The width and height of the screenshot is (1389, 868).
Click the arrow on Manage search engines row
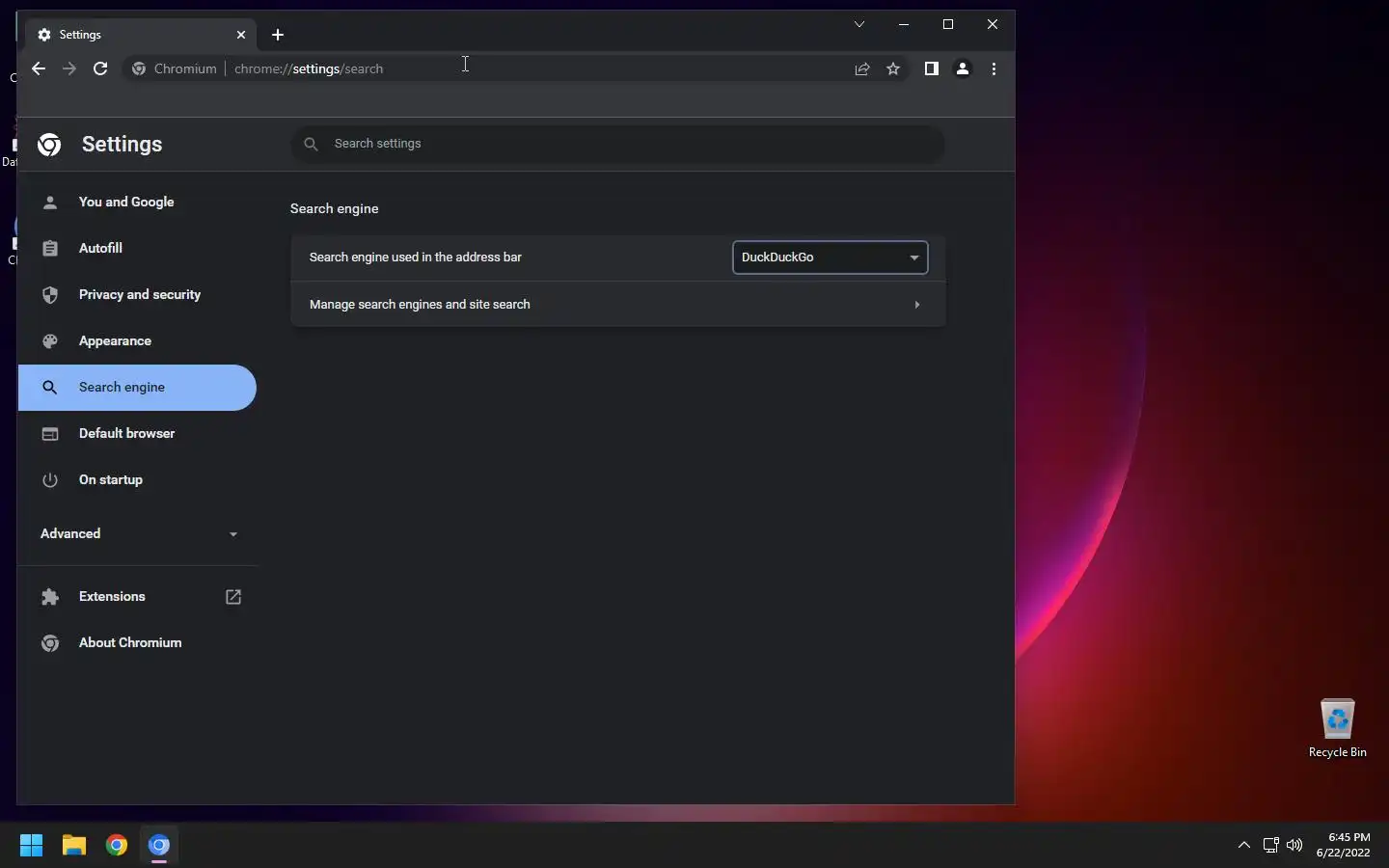coord(916,305)
